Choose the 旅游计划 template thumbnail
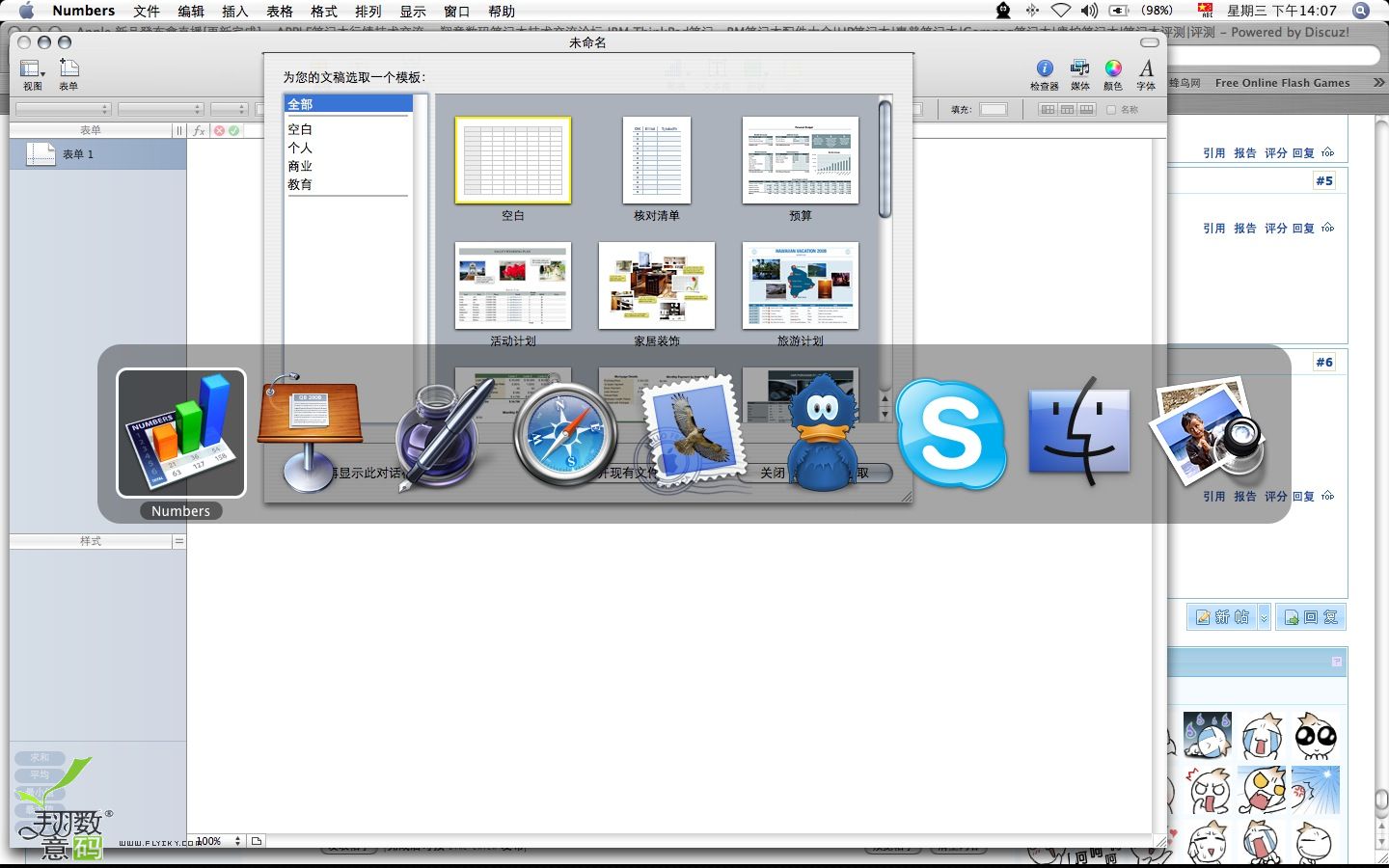 (801, 285)
